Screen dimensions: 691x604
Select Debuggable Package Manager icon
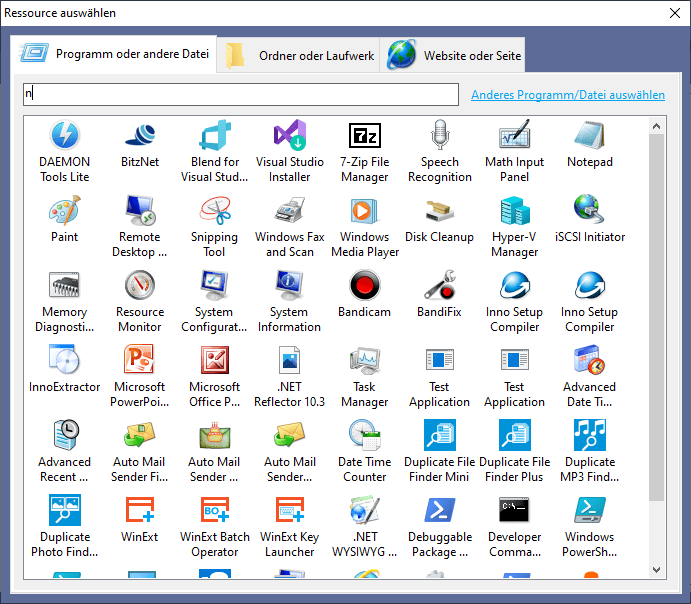[x=439, y=510]
